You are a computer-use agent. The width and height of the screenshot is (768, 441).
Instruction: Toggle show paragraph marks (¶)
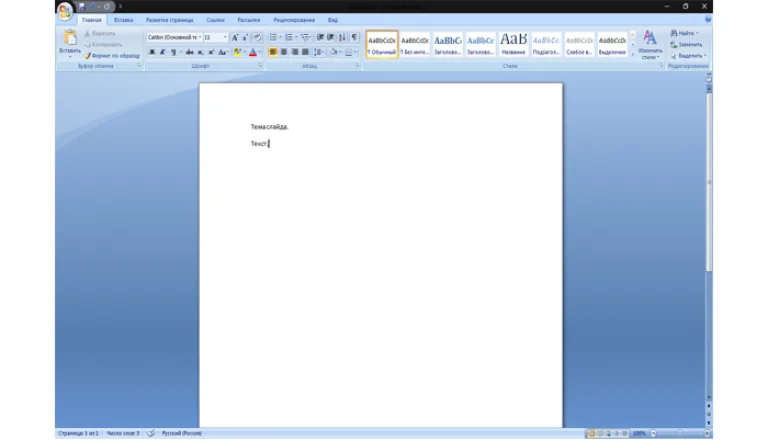point(354,38)
